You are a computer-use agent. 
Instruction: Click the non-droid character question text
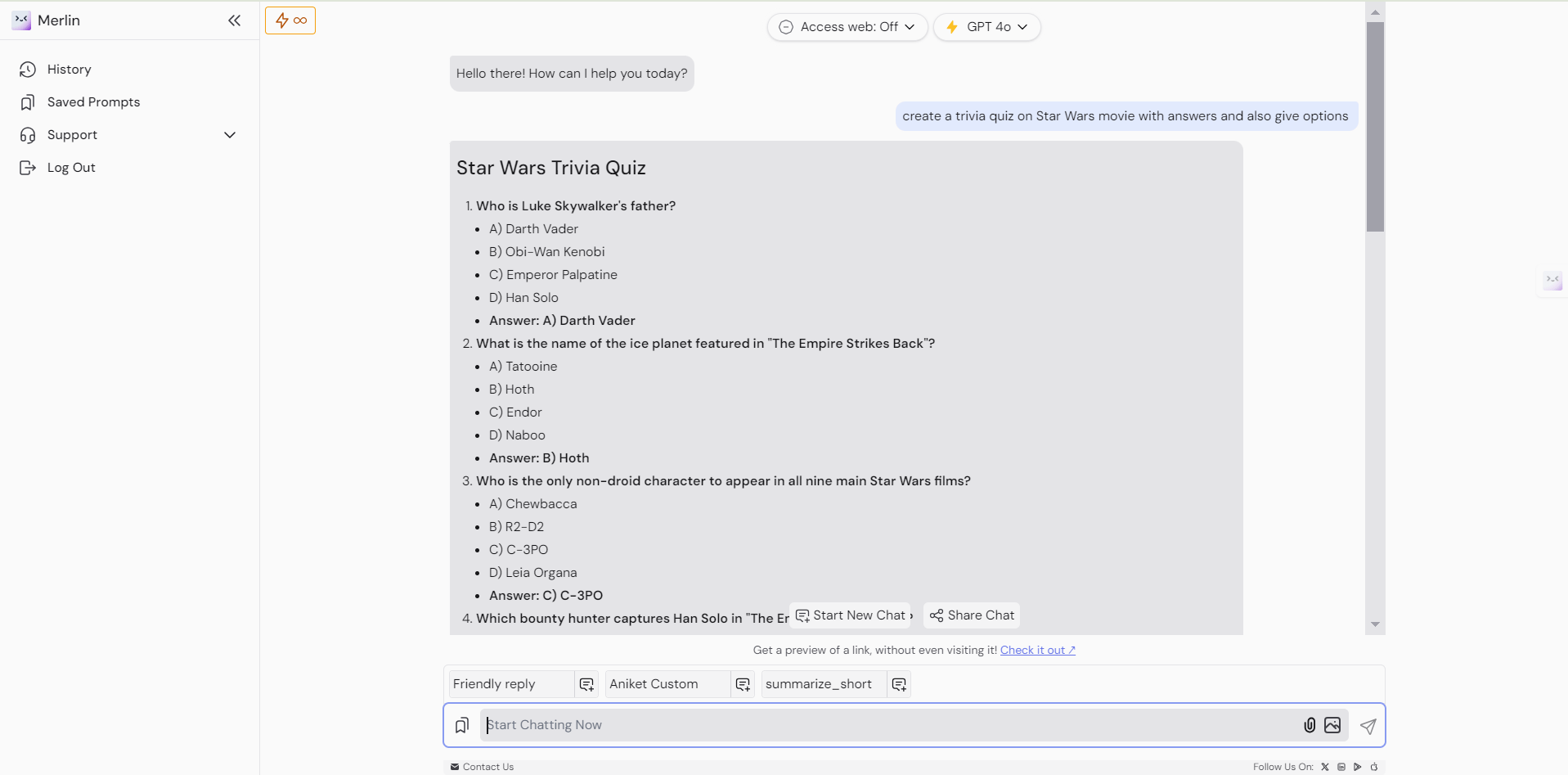(x=724, y=481)
